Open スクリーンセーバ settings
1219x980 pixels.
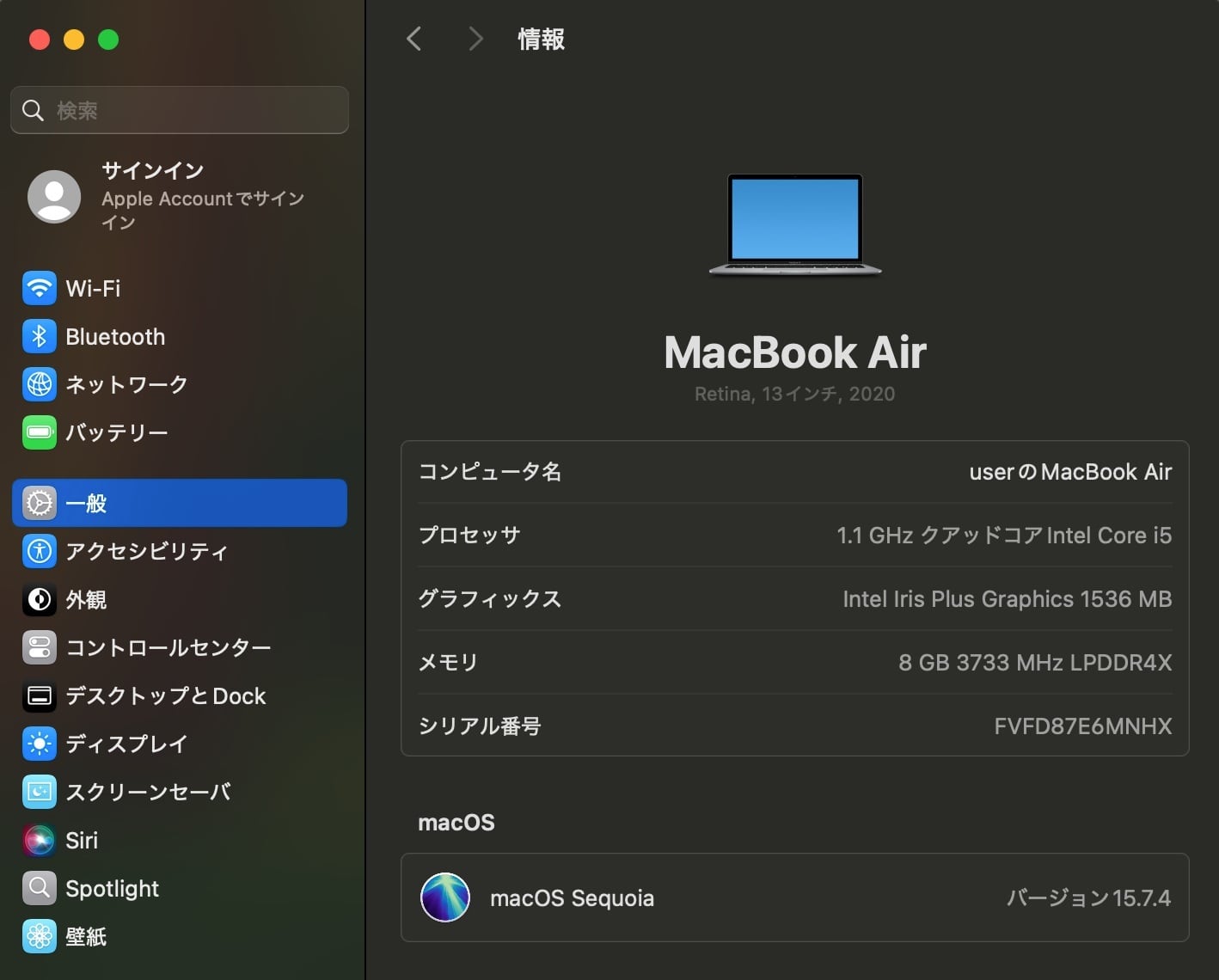tap(180, 792)
